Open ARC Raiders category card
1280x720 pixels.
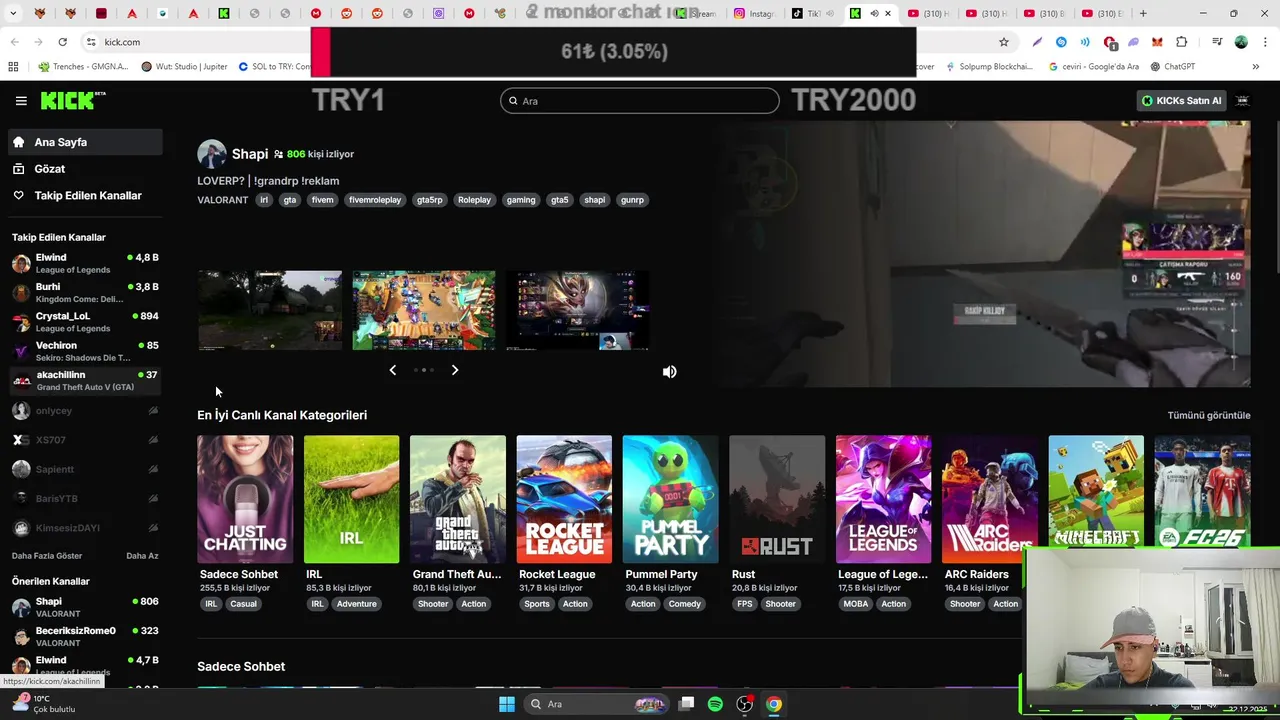coord(990,499)
